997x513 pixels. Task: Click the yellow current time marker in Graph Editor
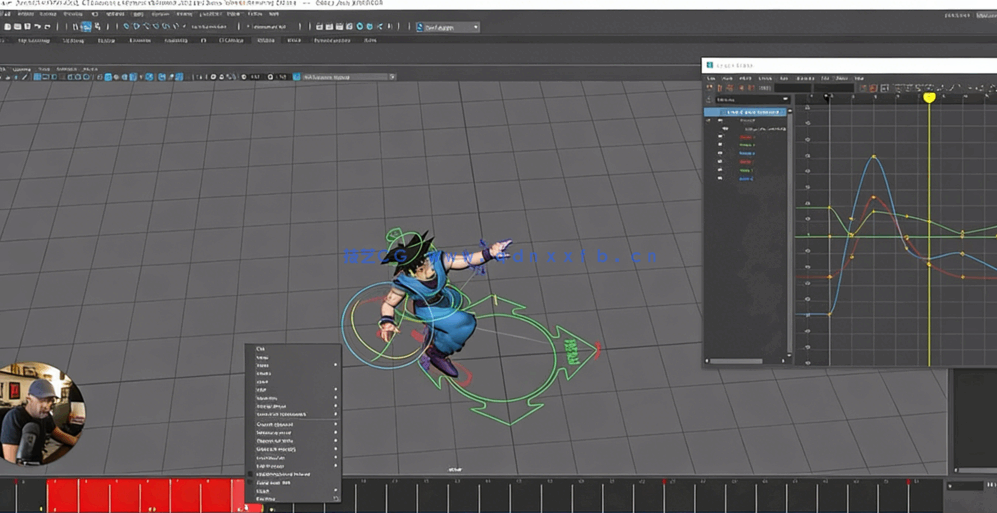(x=929, y=97)
